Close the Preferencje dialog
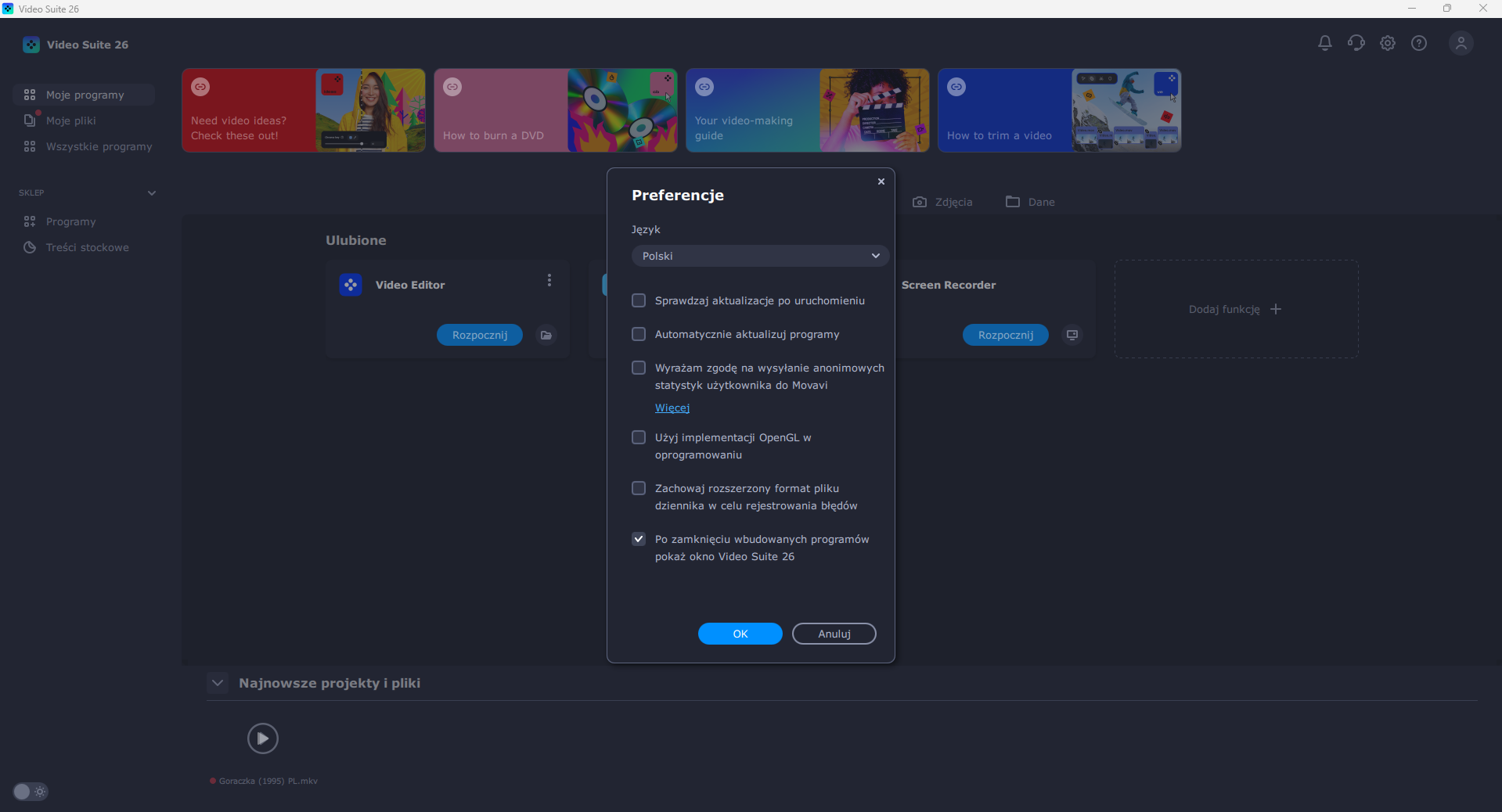 tap(881, 181)
